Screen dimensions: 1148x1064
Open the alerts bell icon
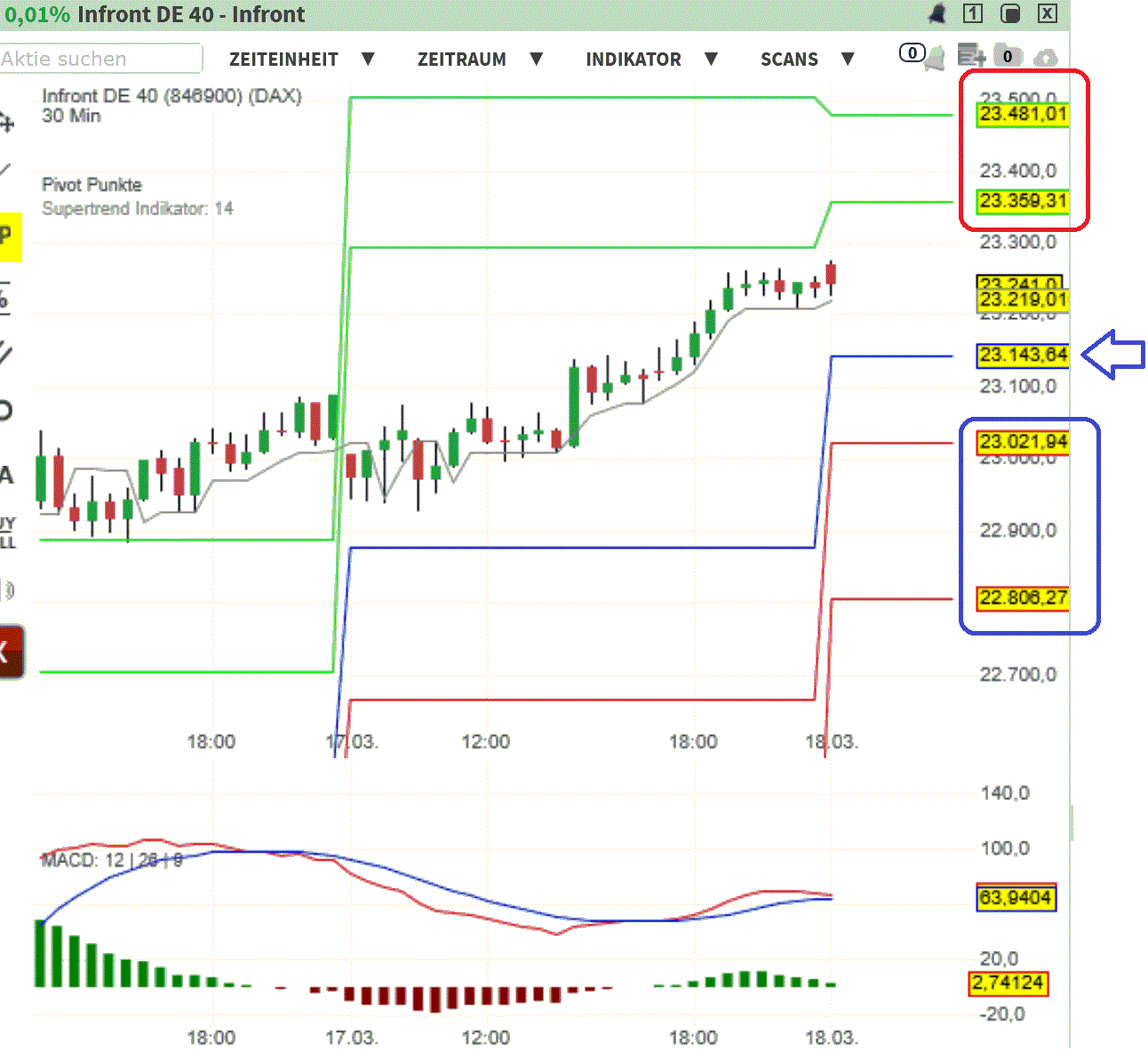coord(937,56)
